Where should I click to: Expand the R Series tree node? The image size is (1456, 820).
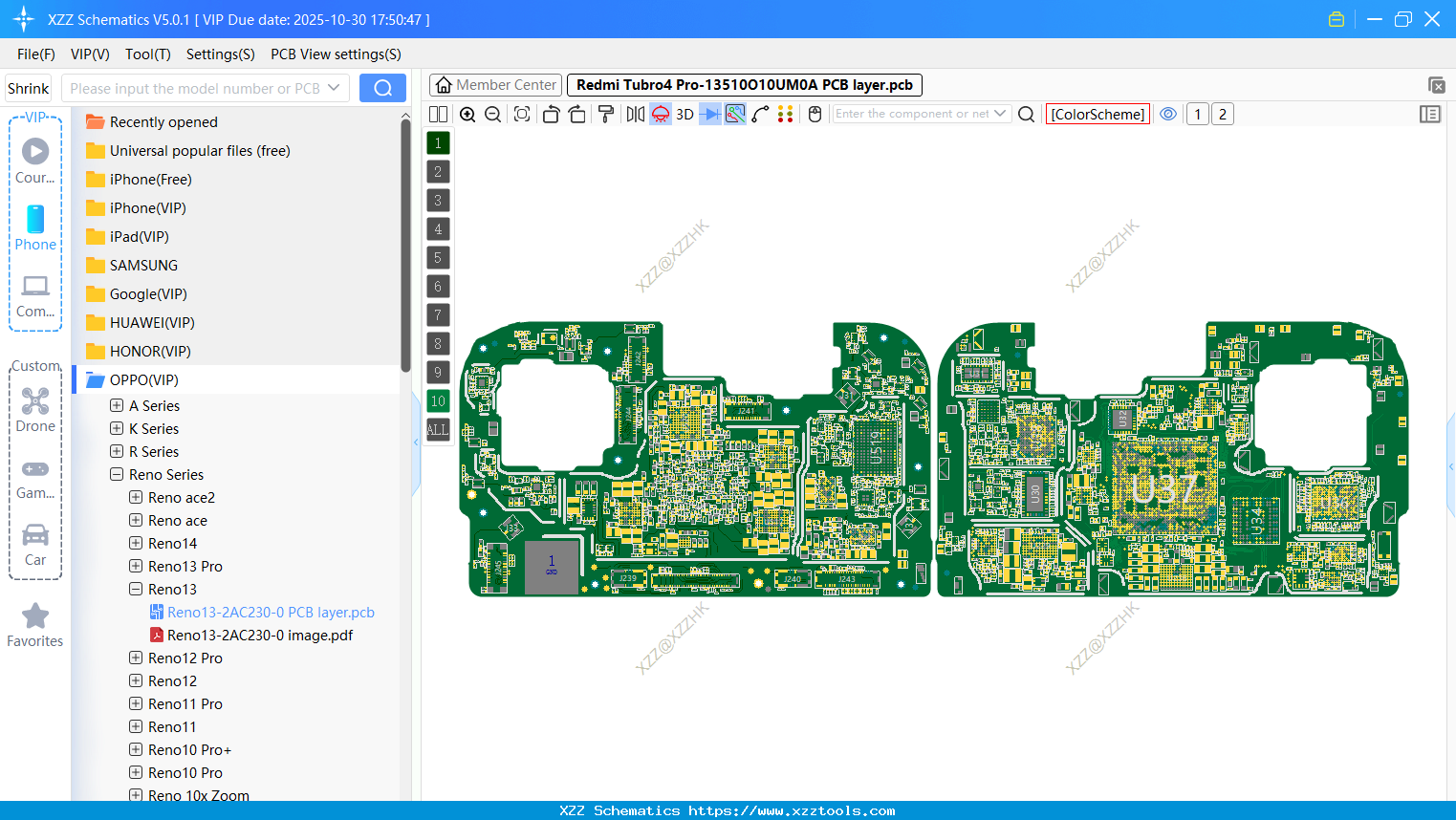(117, 451)
